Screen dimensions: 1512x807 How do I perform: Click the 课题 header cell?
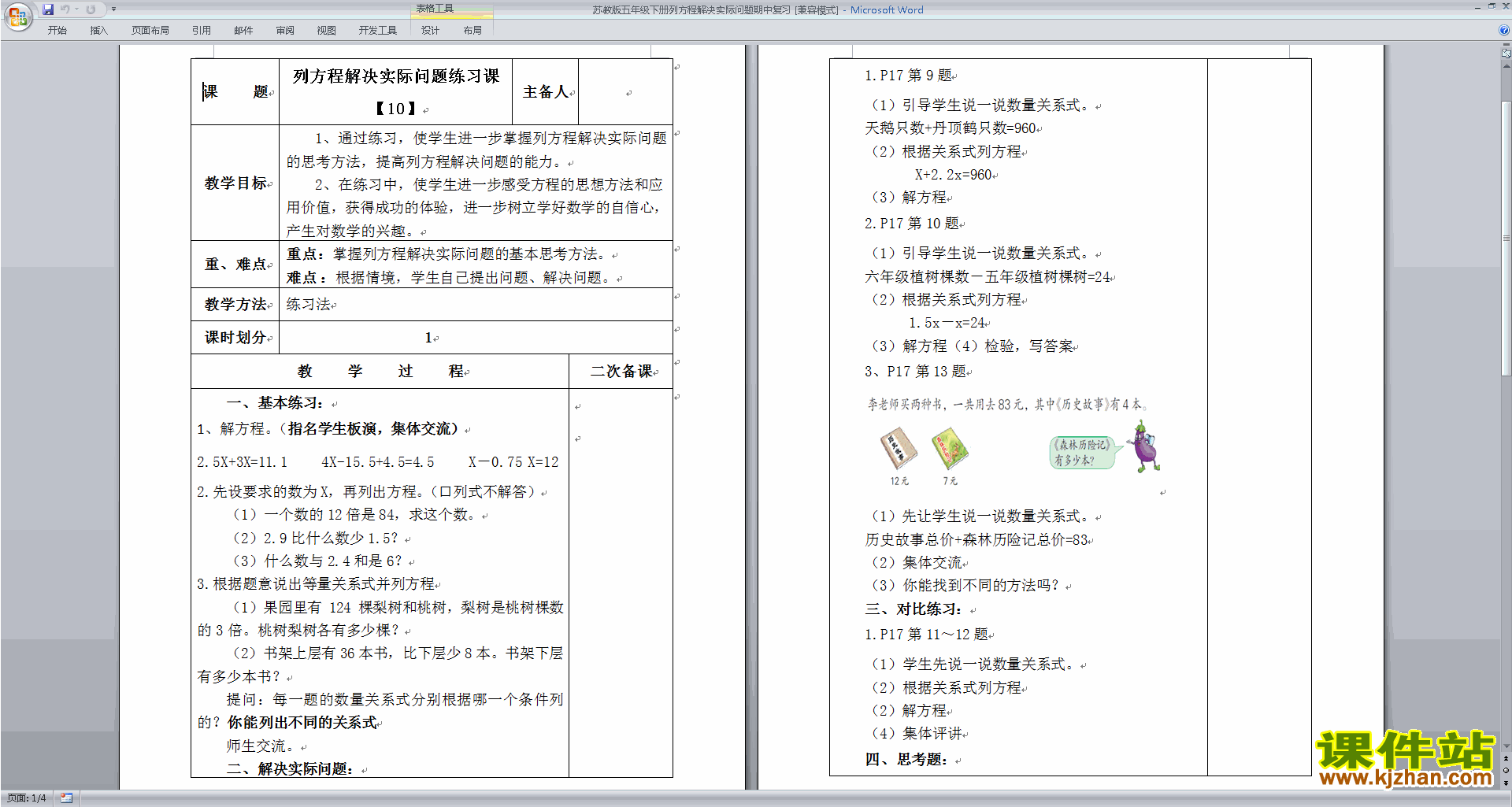(235, 91)
